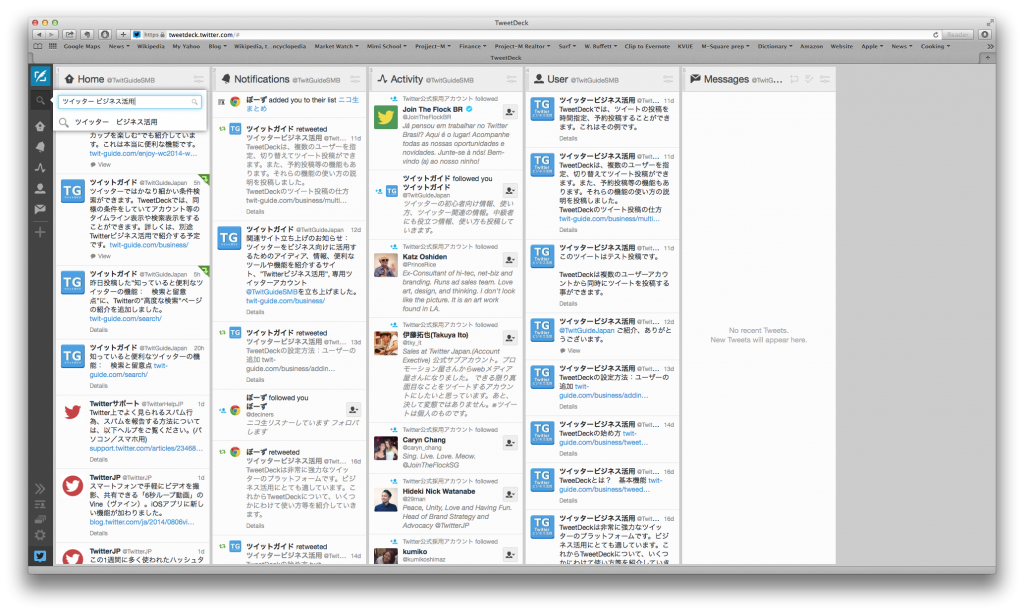This screenshot has height=613, width=1024.
Task: Click the TweetDeck search input field
Action: pos(124,102)
